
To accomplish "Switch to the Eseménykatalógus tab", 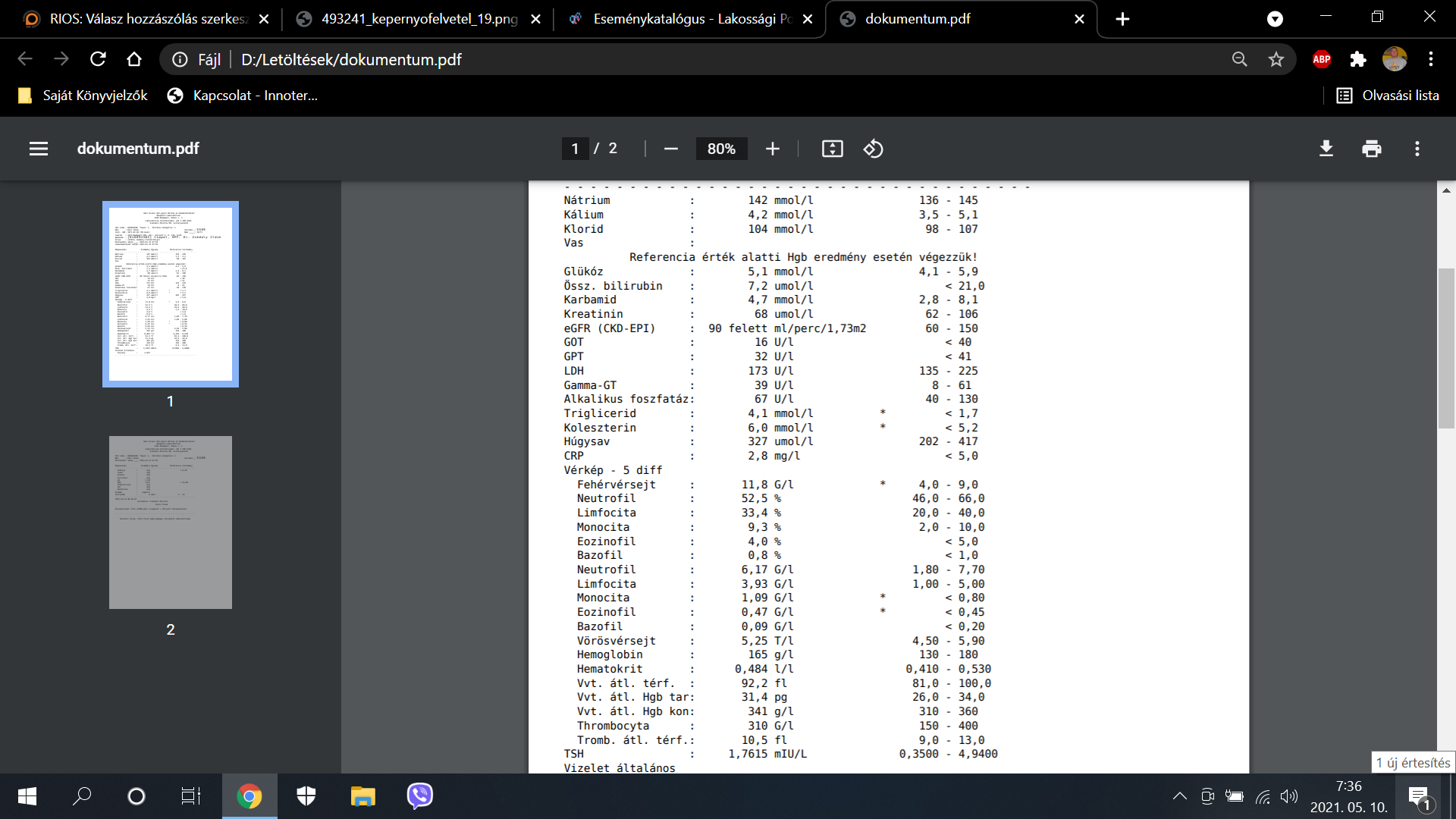I will coord(687,19).
